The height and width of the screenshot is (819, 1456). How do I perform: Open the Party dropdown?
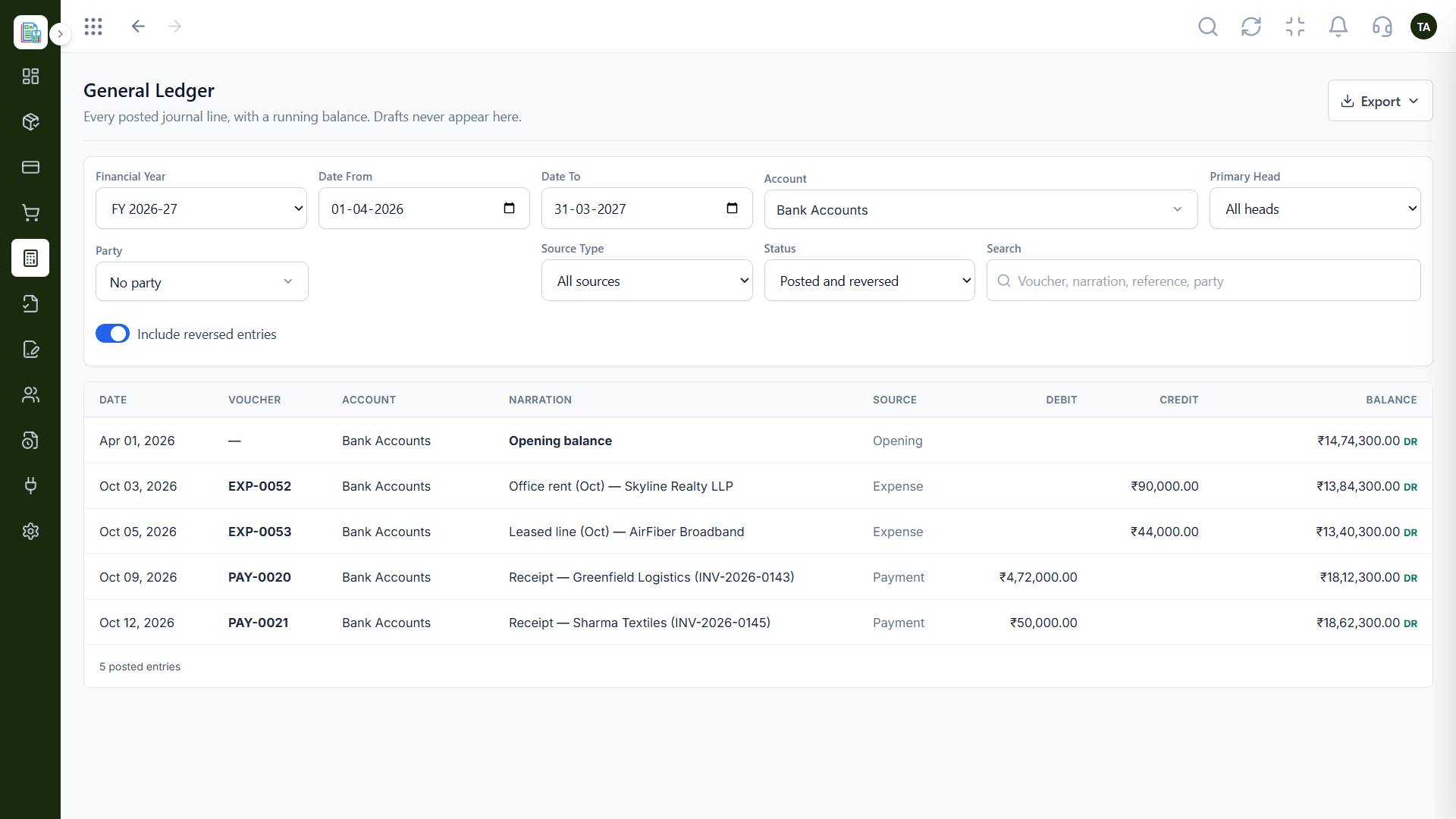tap(202, 282)
